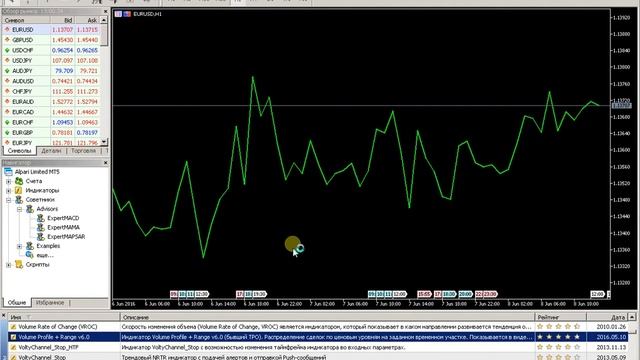Click the 23:00 news event marker
The height and width of the screenshot is (360, 640).
(x=490, y=294)
